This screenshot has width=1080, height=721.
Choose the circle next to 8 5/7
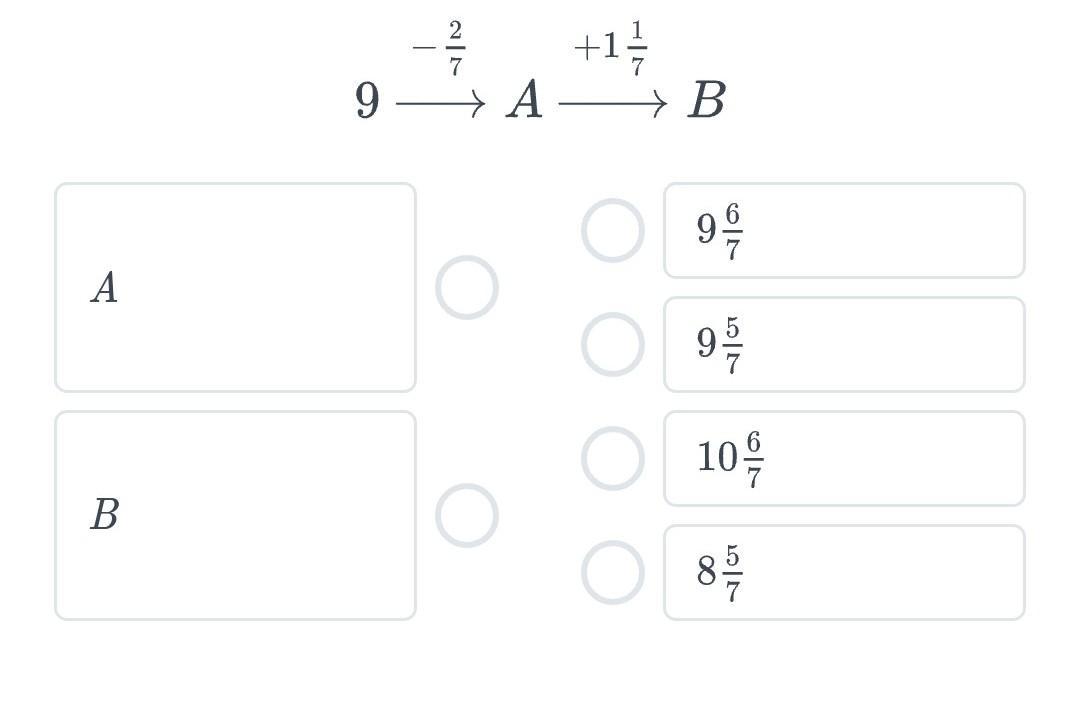[x=613, y=572]
